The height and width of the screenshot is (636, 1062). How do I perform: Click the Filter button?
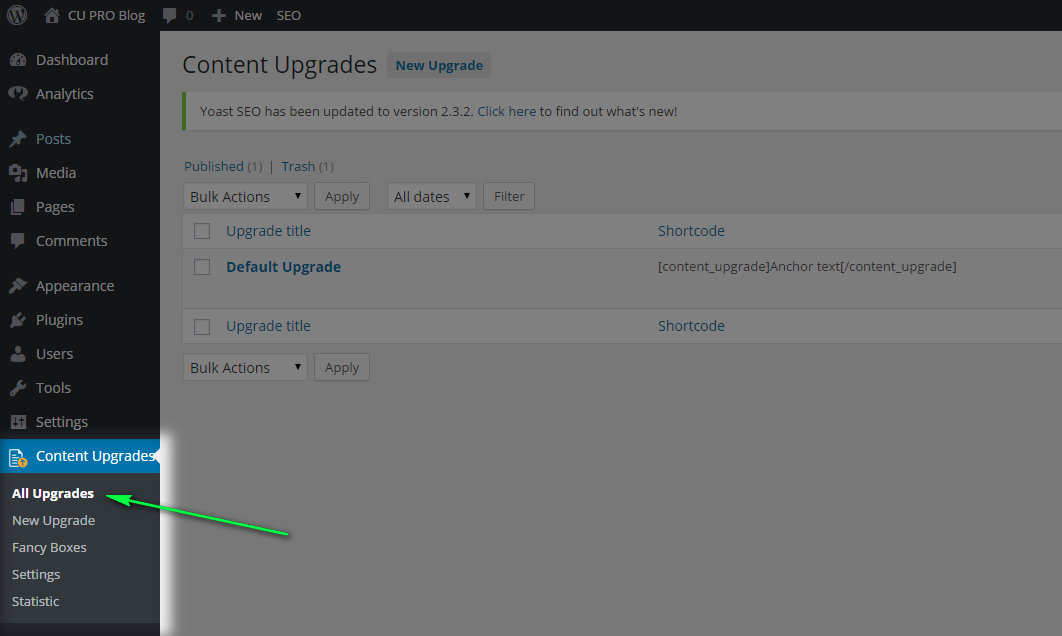pos(509,196)
